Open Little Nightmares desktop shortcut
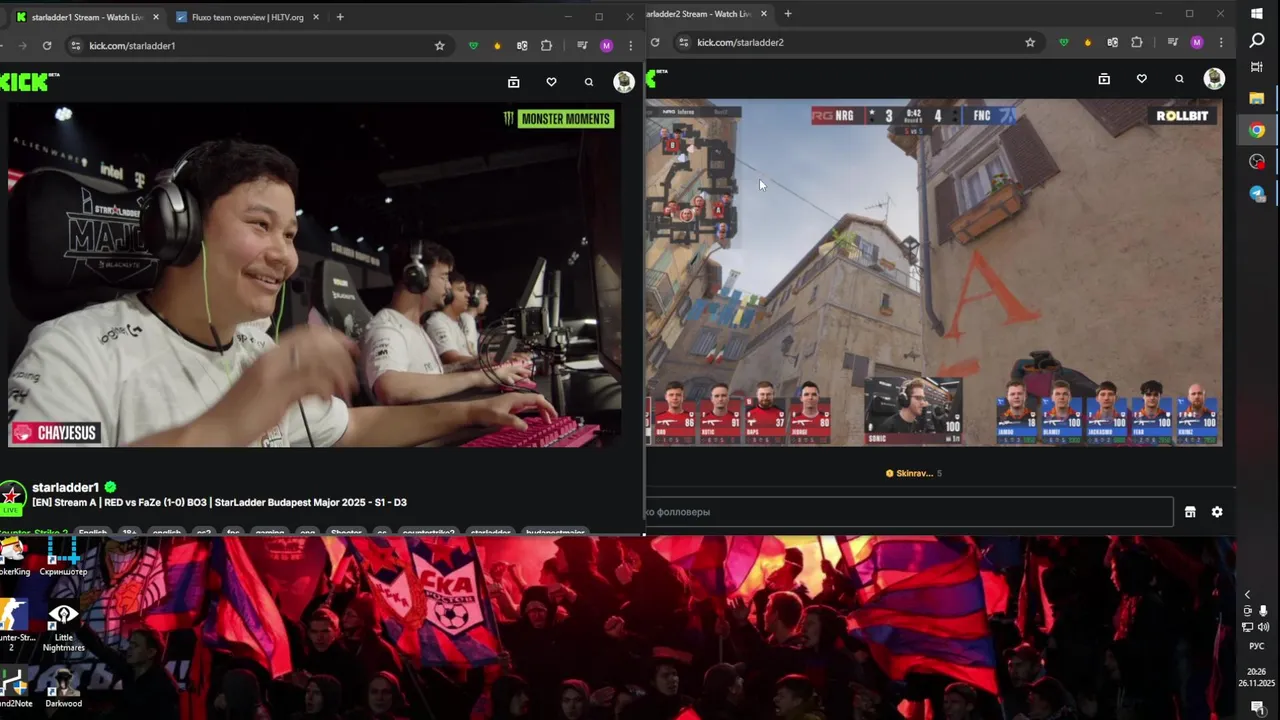 [63, 628]
